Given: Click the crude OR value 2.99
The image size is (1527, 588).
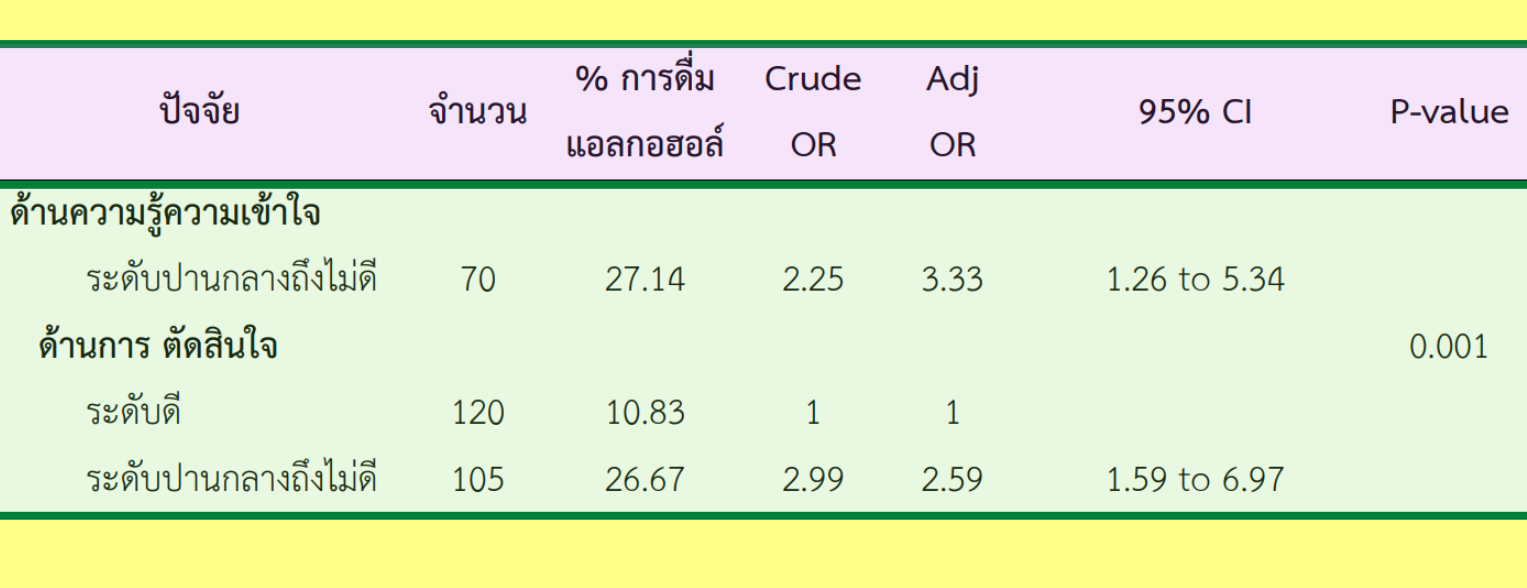Looking at the screenshot, I should click(812, 480).
